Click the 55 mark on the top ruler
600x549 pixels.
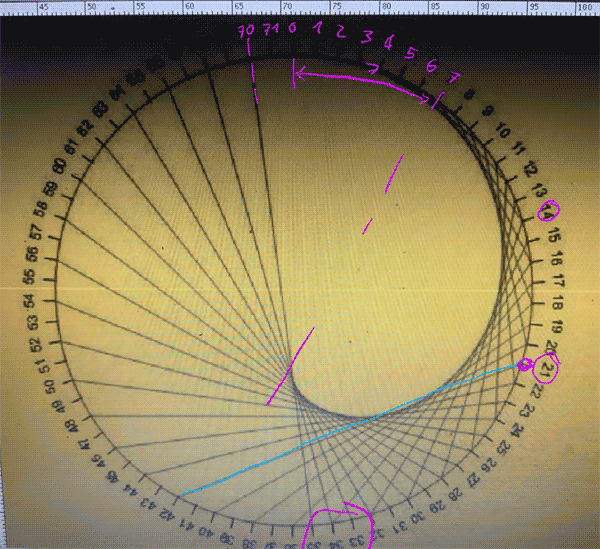click(140, 7)
